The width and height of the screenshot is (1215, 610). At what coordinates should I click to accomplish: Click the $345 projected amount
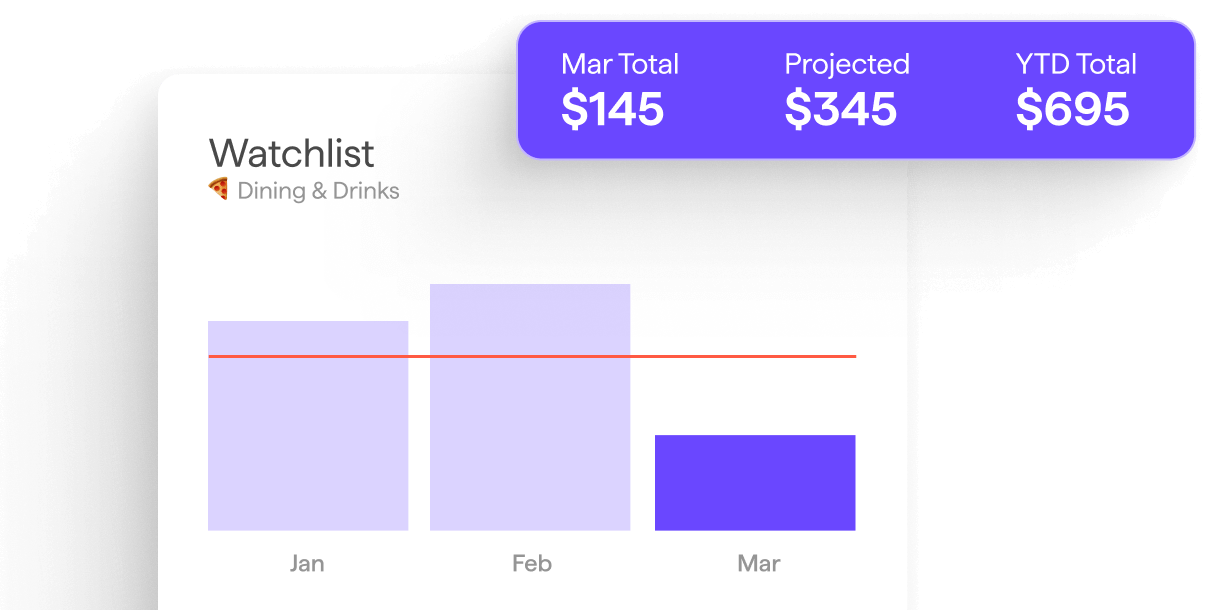click(x=840, y=109)
